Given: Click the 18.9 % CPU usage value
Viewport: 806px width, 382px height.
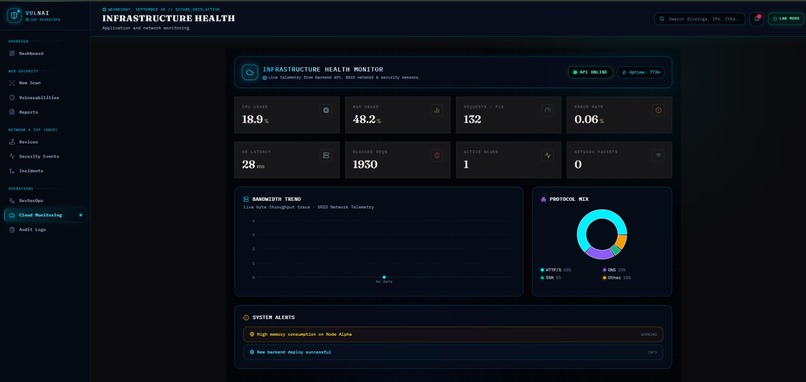Looking at the screenshot, I should point(255,120).
